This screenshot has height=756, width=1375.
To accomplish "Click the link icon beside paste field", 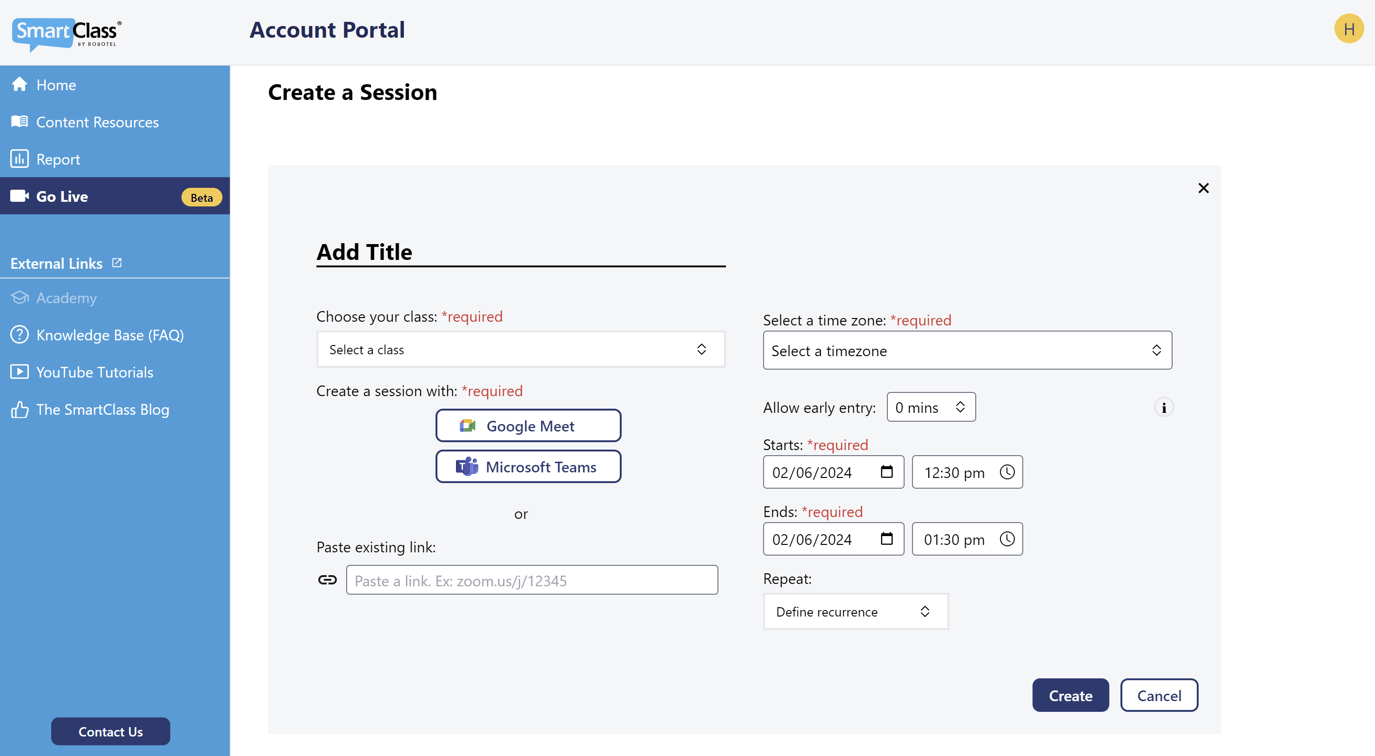I will (327, 579).
